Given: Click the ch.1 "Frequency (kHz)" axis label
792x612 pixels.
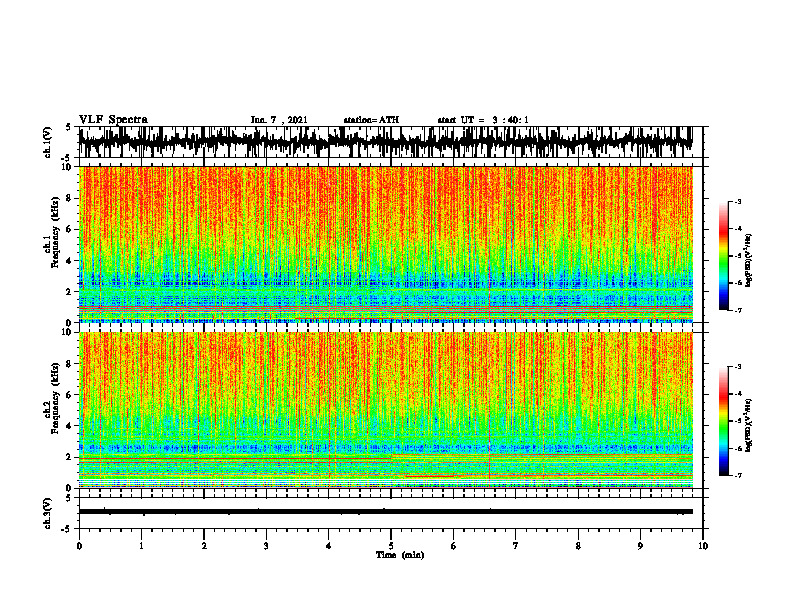Looking at the screenshot, I should (x=55, y=232).
